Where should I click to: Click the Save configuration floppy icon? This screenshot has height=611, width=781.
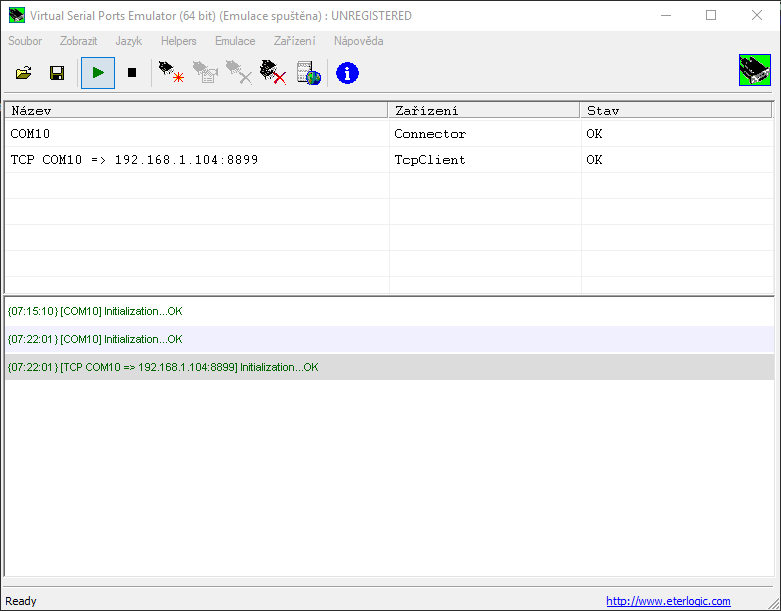(57, 73)
